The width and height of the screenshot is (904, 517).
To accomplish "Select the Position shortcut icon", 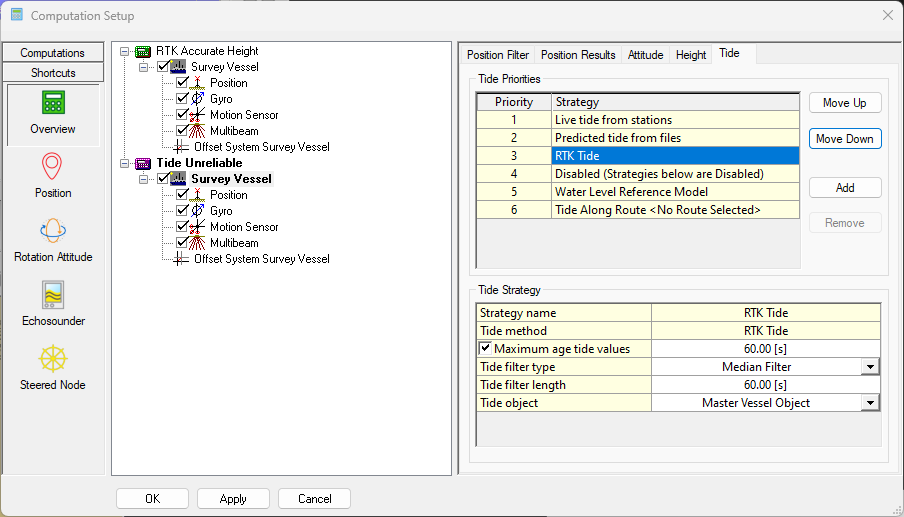I will (53, 167).
